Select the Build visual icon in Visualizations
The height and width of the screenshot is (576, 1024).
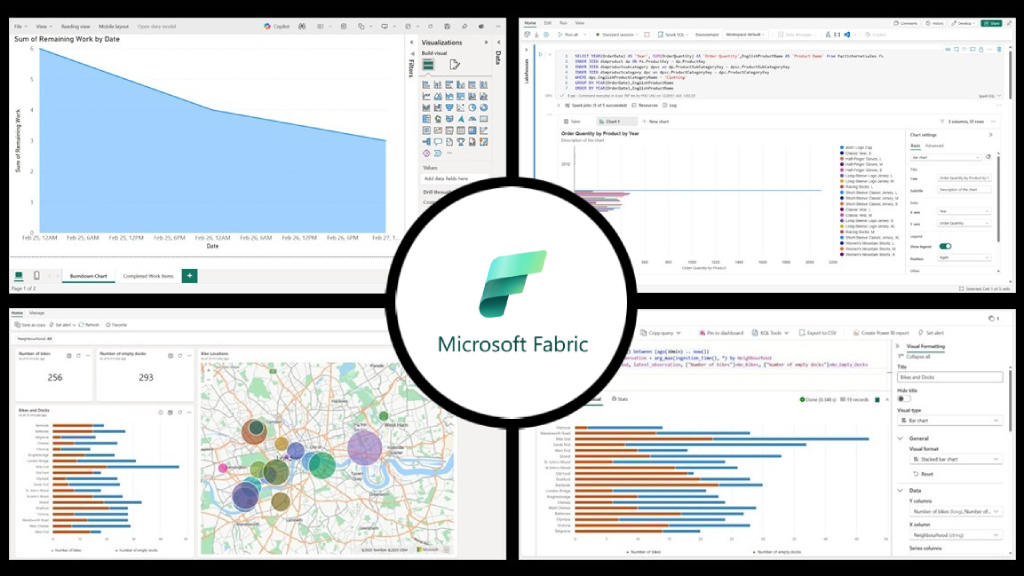click(428, 65)
